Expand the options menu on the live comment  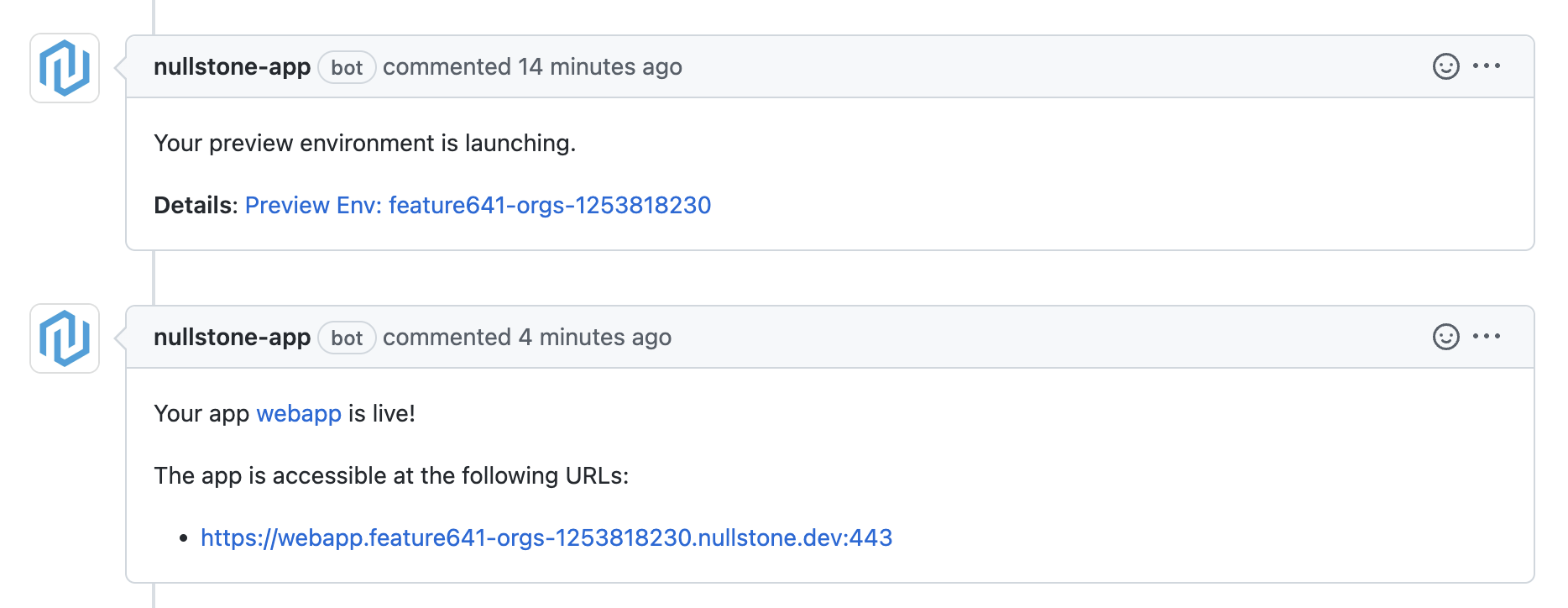(1488, 337)
